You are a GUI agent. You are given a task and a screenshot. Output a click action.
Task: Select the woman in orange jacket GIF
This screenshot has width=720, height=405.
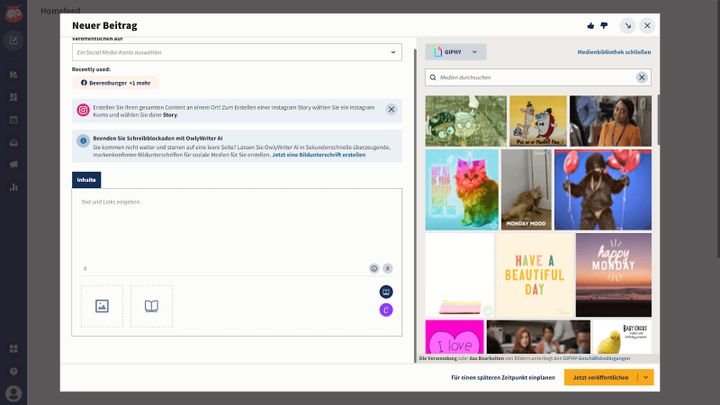click(x=611, y=121)
